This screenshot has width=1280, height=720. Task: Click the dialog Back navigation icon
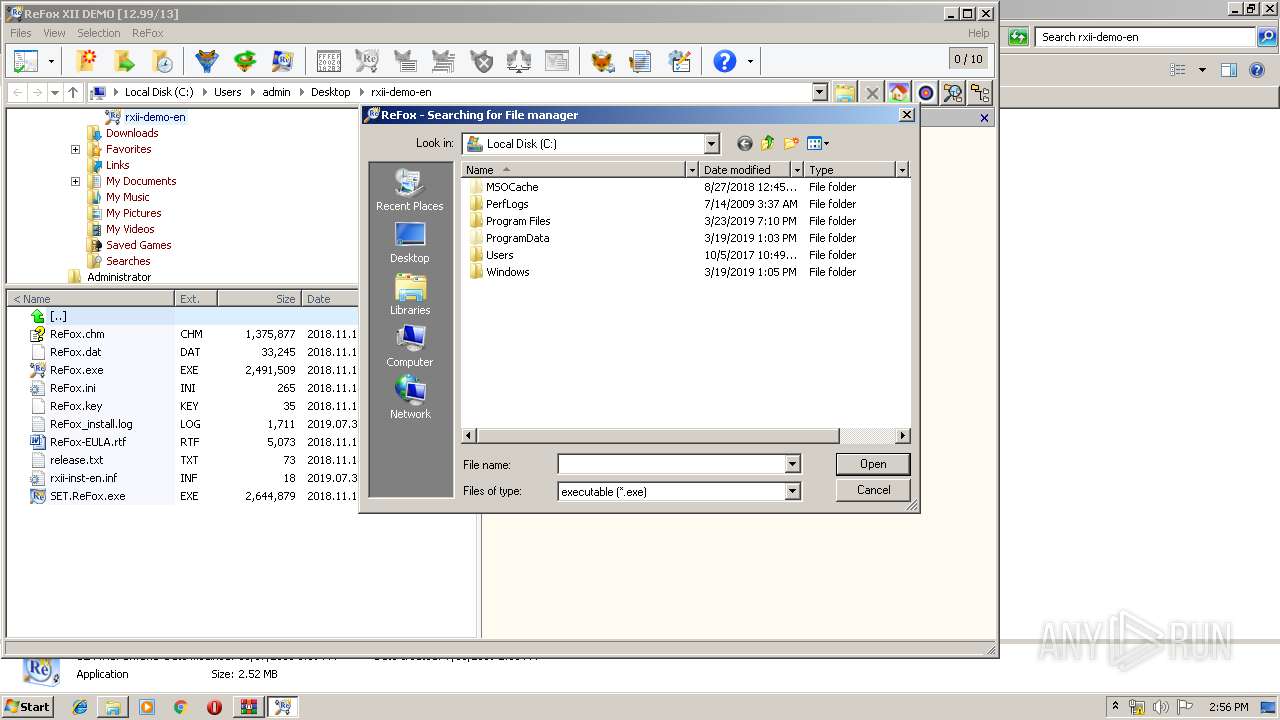point(744,143)
